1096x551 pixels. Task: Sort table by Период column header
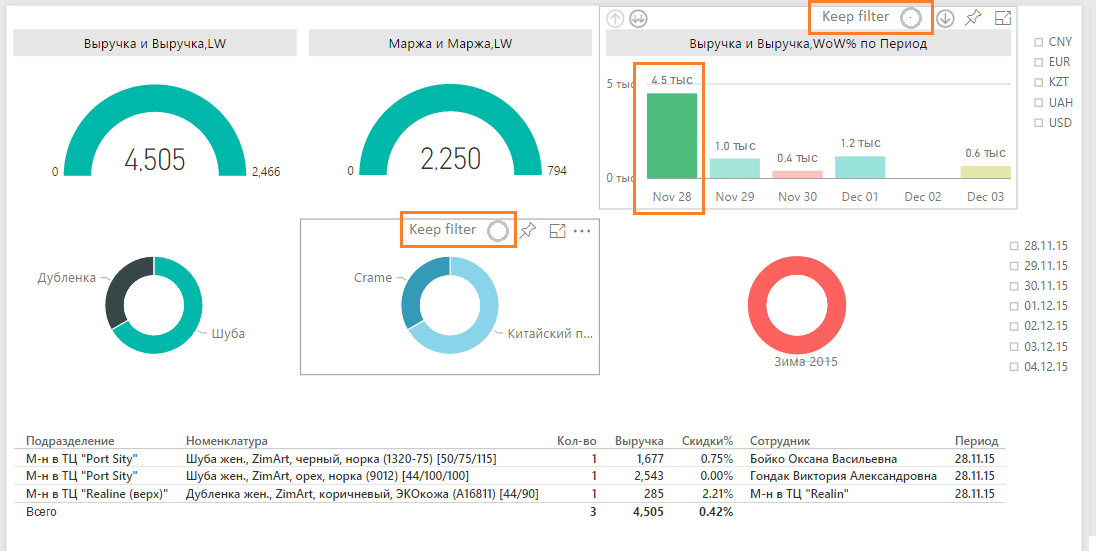click(976, 441)
